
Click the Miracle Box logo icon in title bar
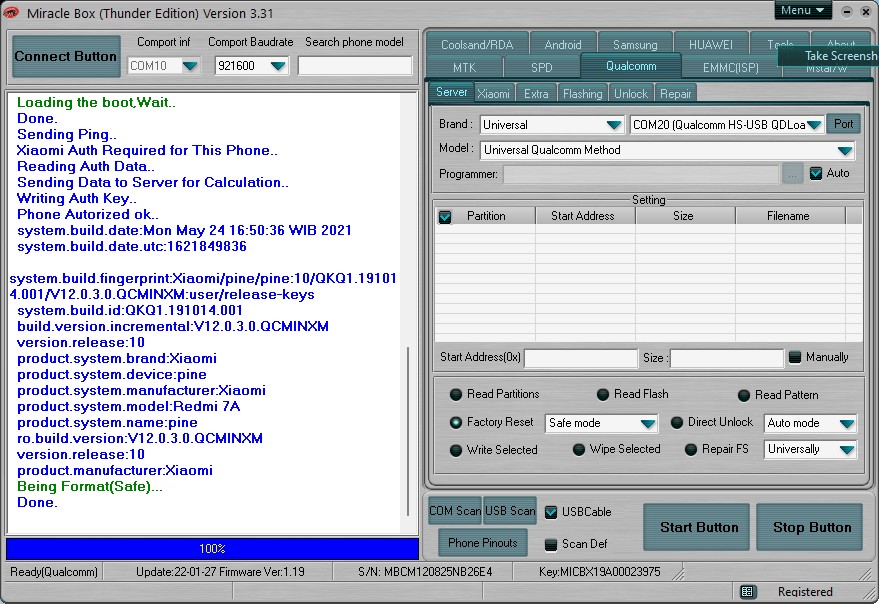[x=11, y=12]
